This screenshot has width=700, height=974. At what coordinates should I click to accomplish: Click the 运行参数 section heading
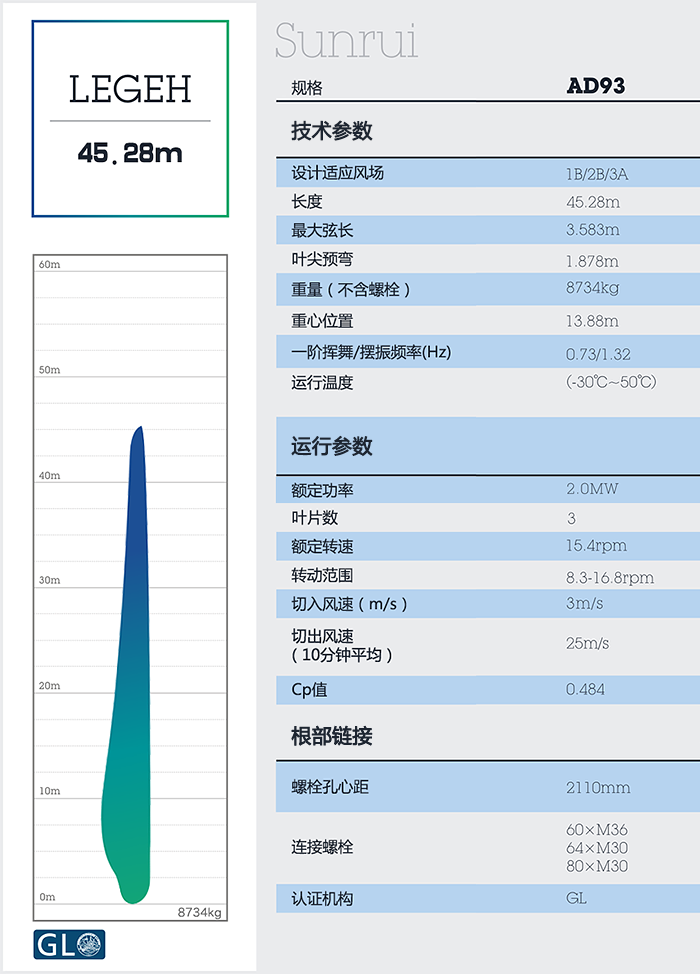coord(332,446)
